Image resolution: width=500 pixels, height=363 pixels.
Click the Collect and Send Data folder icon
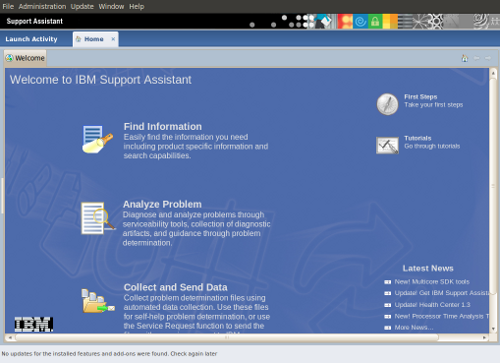[98, 301]
